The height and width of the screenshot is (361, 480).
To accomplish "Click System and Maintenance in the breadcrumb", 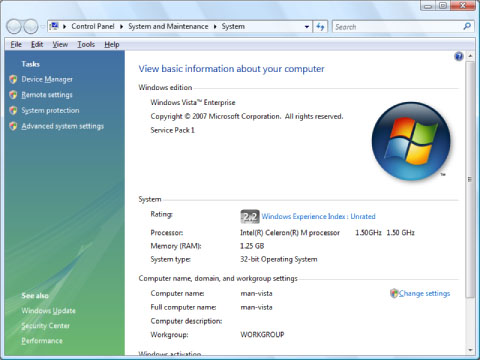I will tap(168, 26).
